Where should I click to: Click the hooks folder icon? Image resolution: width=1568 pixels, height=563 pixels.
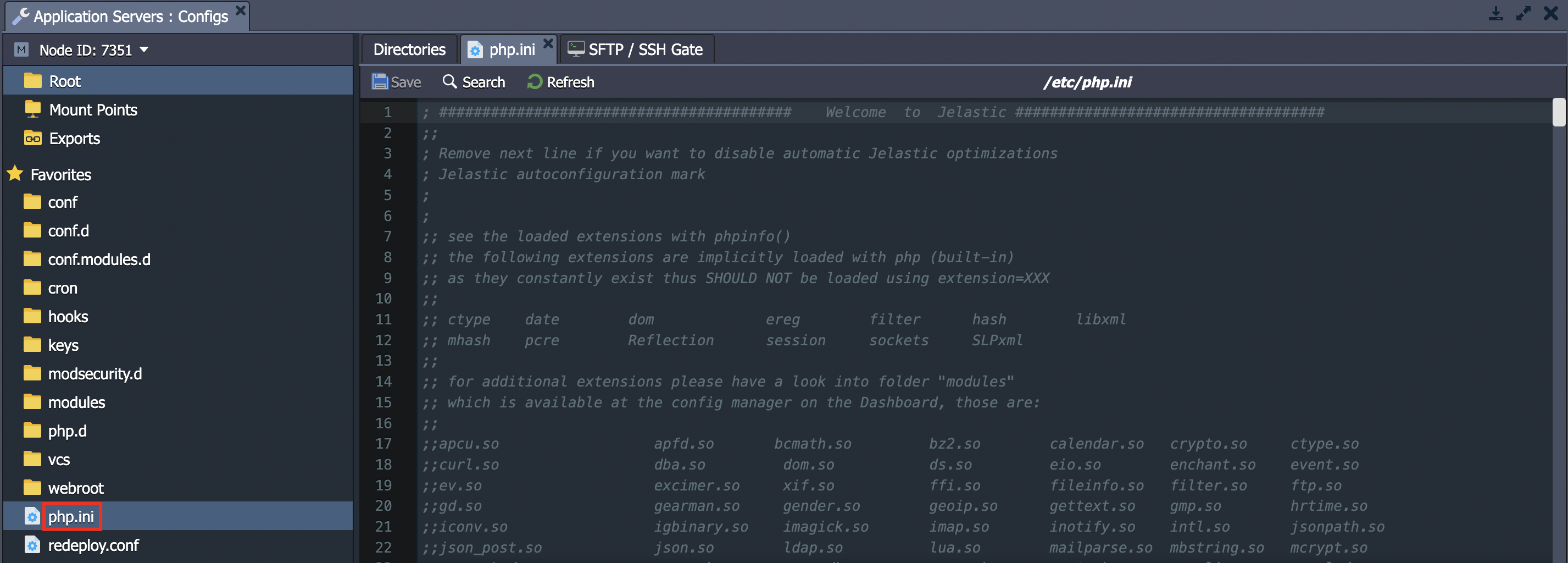[32, 316]
